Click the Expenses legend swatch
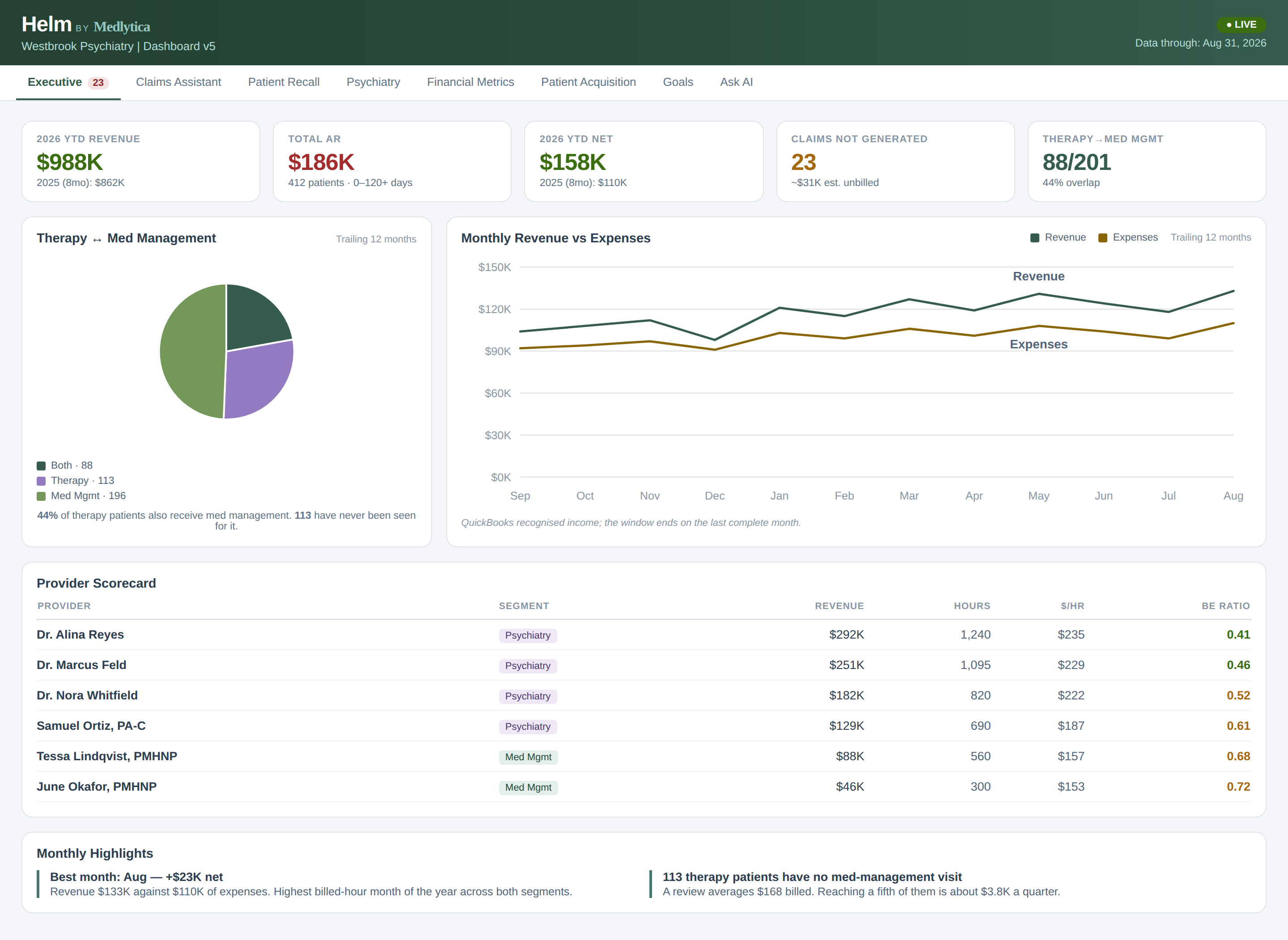The width and height of the screenshot is (1288, 940). (x=1102, y=238)
